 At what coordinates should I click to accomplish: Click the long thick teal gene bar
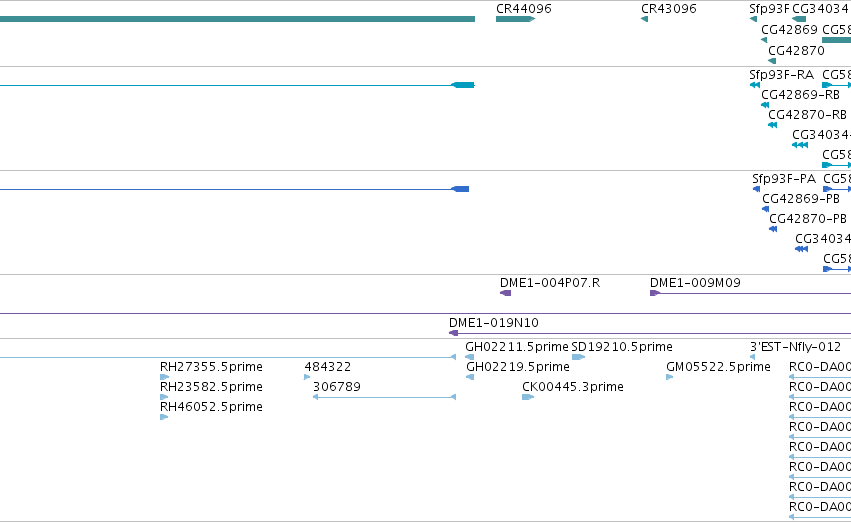[x=237, y=19]
